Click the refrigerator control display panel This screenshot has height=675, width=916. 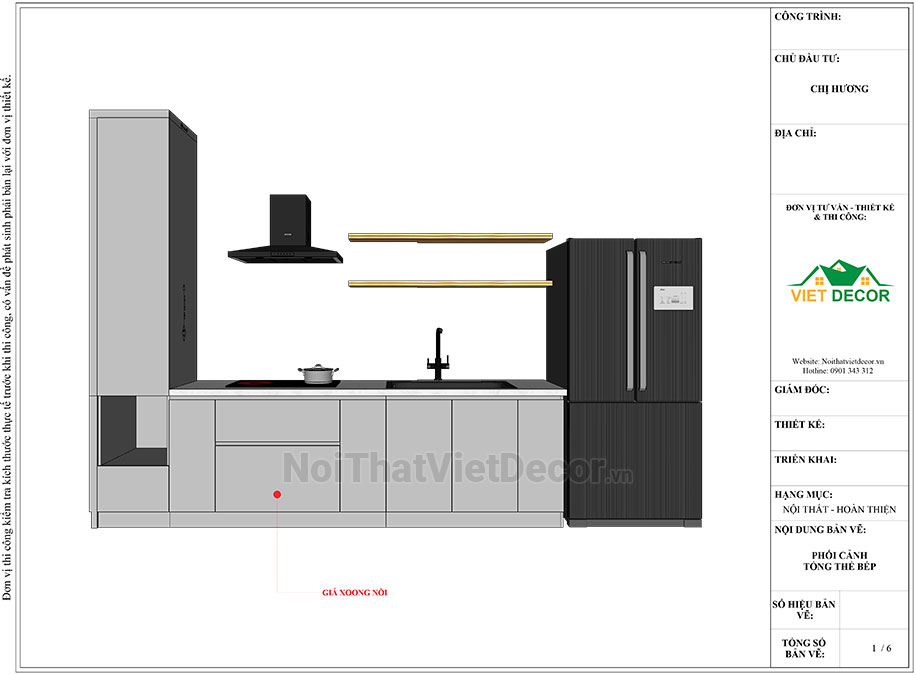point(673,298)
